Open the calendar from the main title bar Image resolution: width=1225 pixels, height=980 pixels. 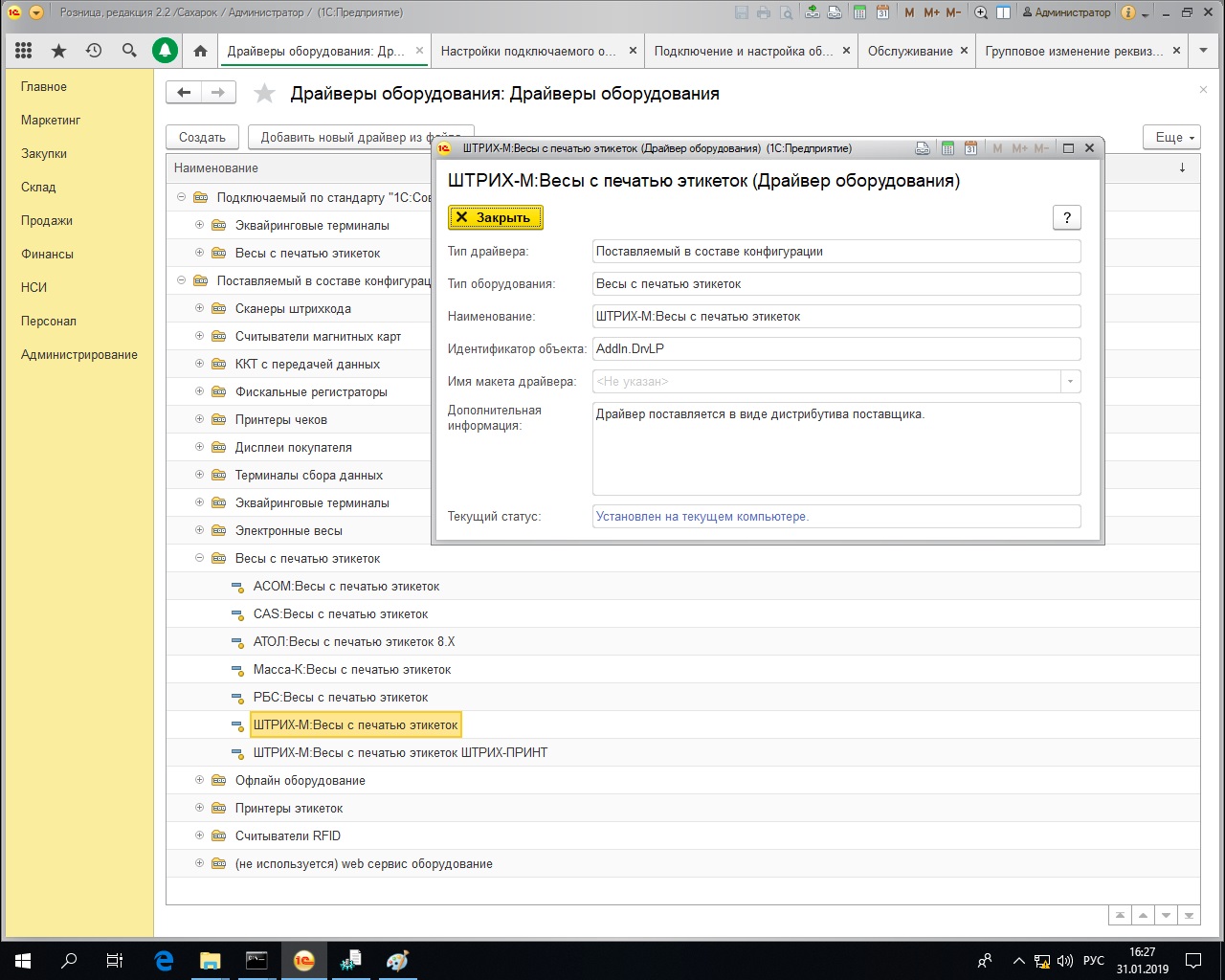[x=882, y=13]
